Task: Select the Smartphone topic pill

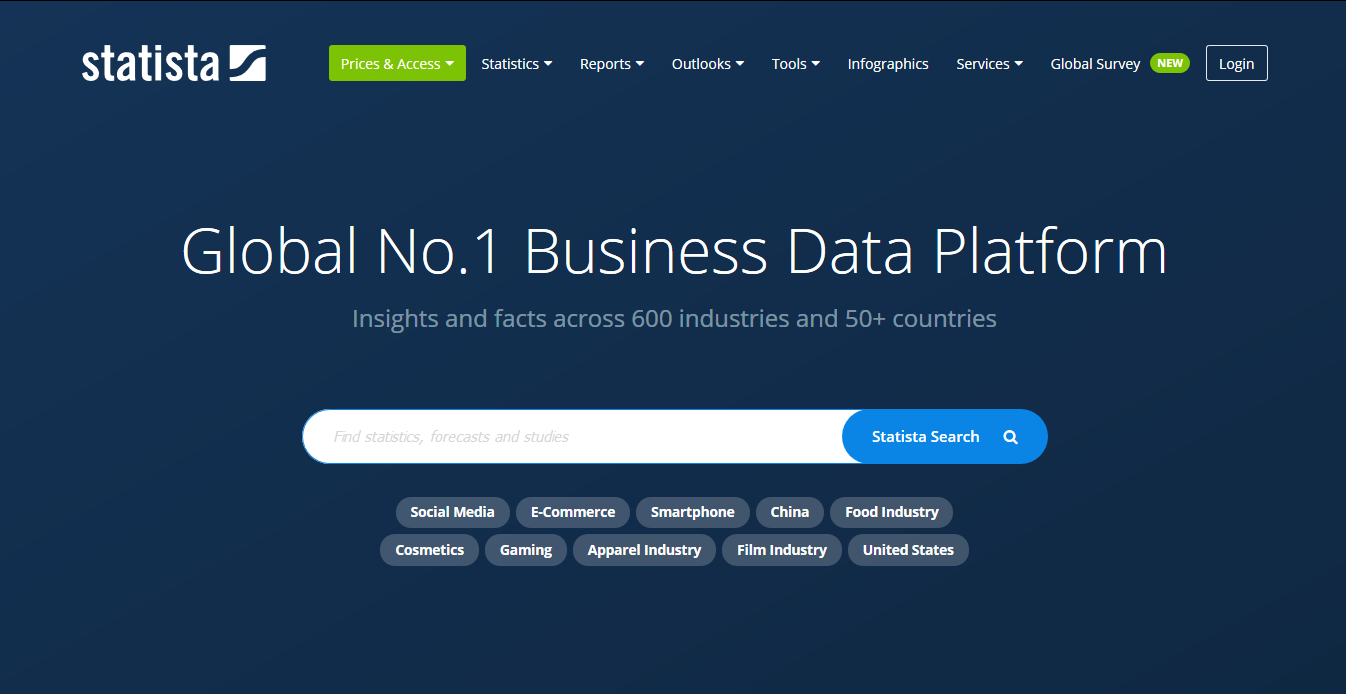Action: 692,512
